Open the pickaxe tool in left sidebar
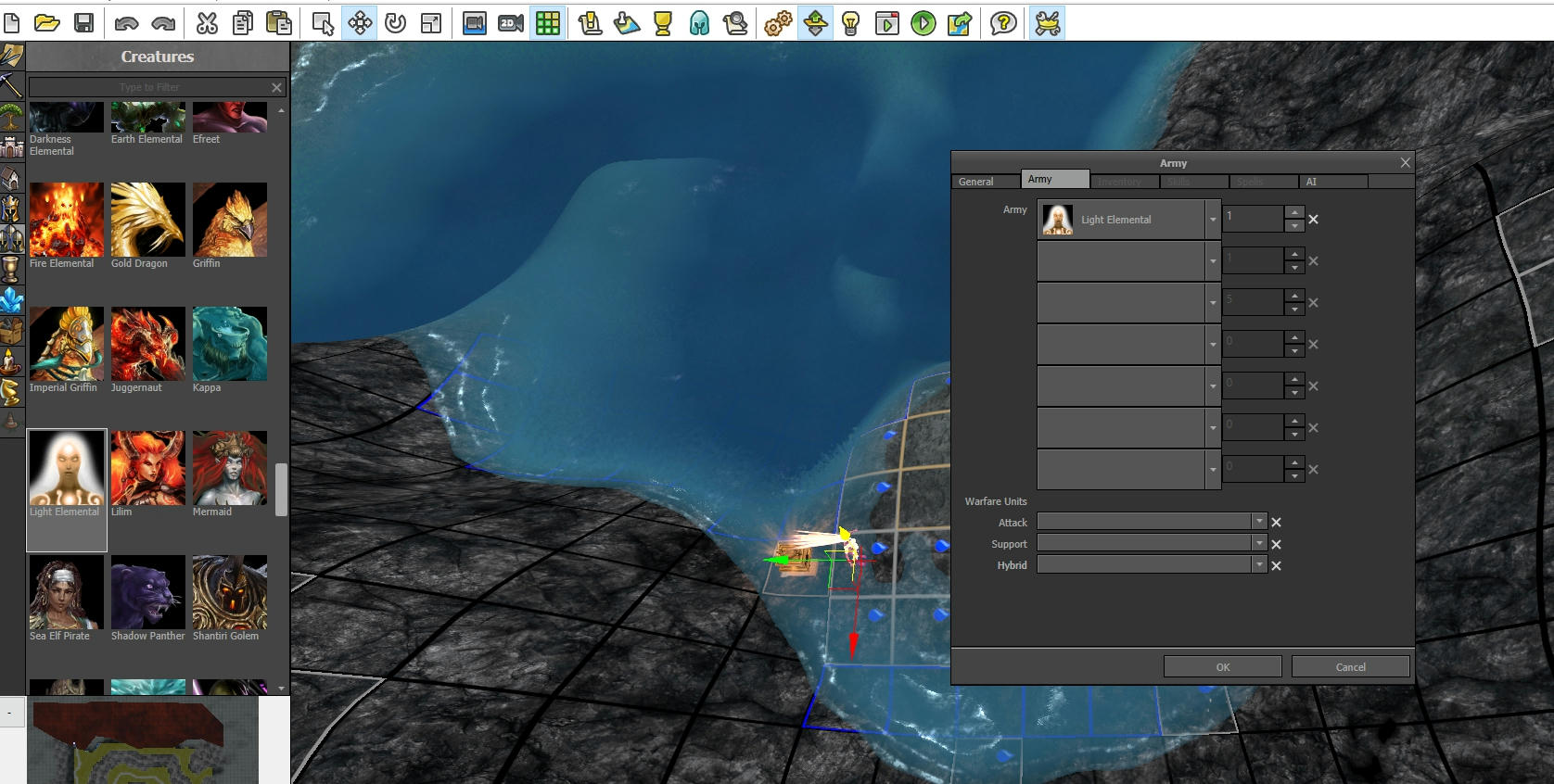This screenshot has width=1554, height=784. tap(11, 86)
